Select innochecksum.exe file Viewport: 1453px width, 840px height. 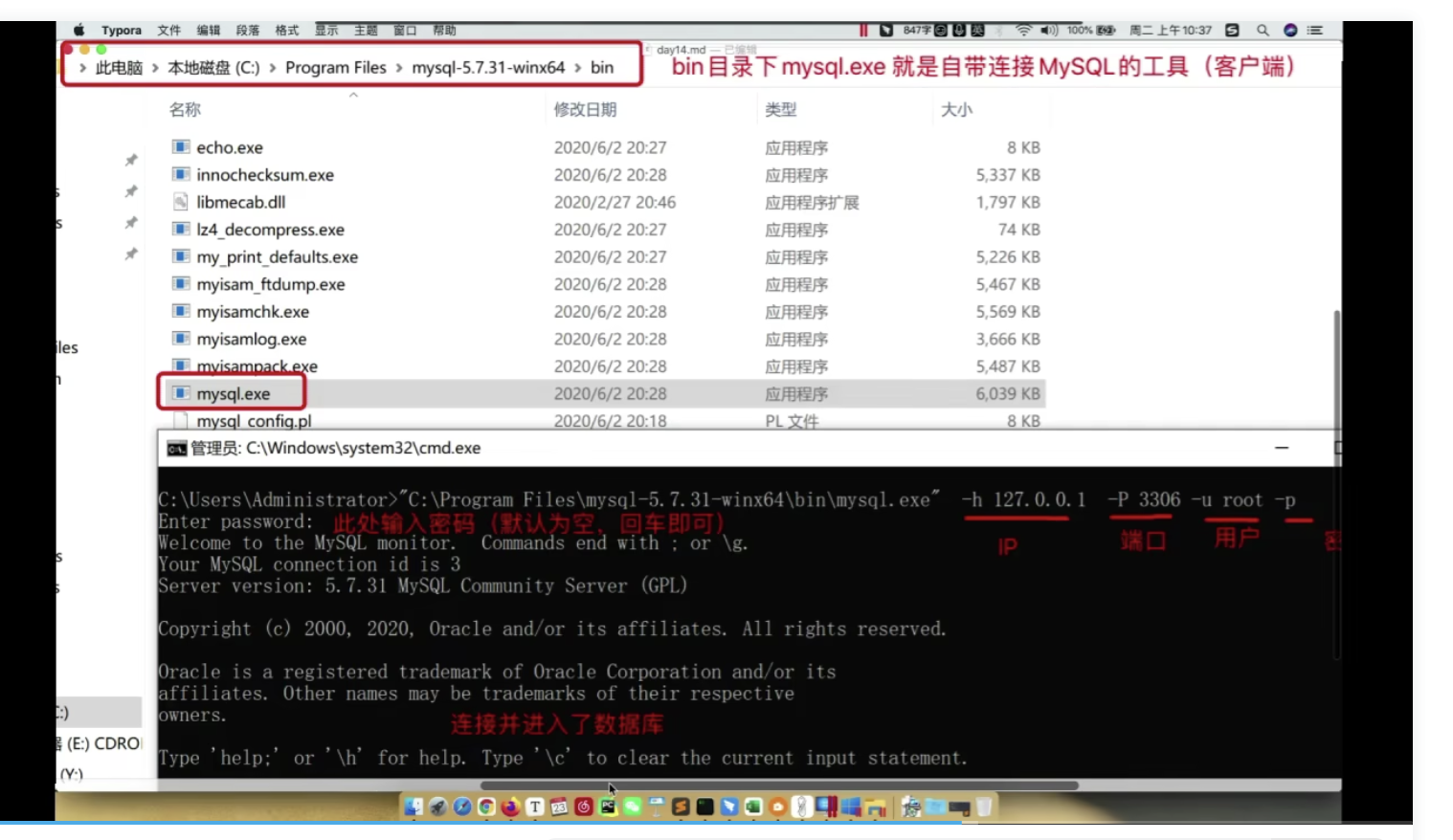[265, 175]
